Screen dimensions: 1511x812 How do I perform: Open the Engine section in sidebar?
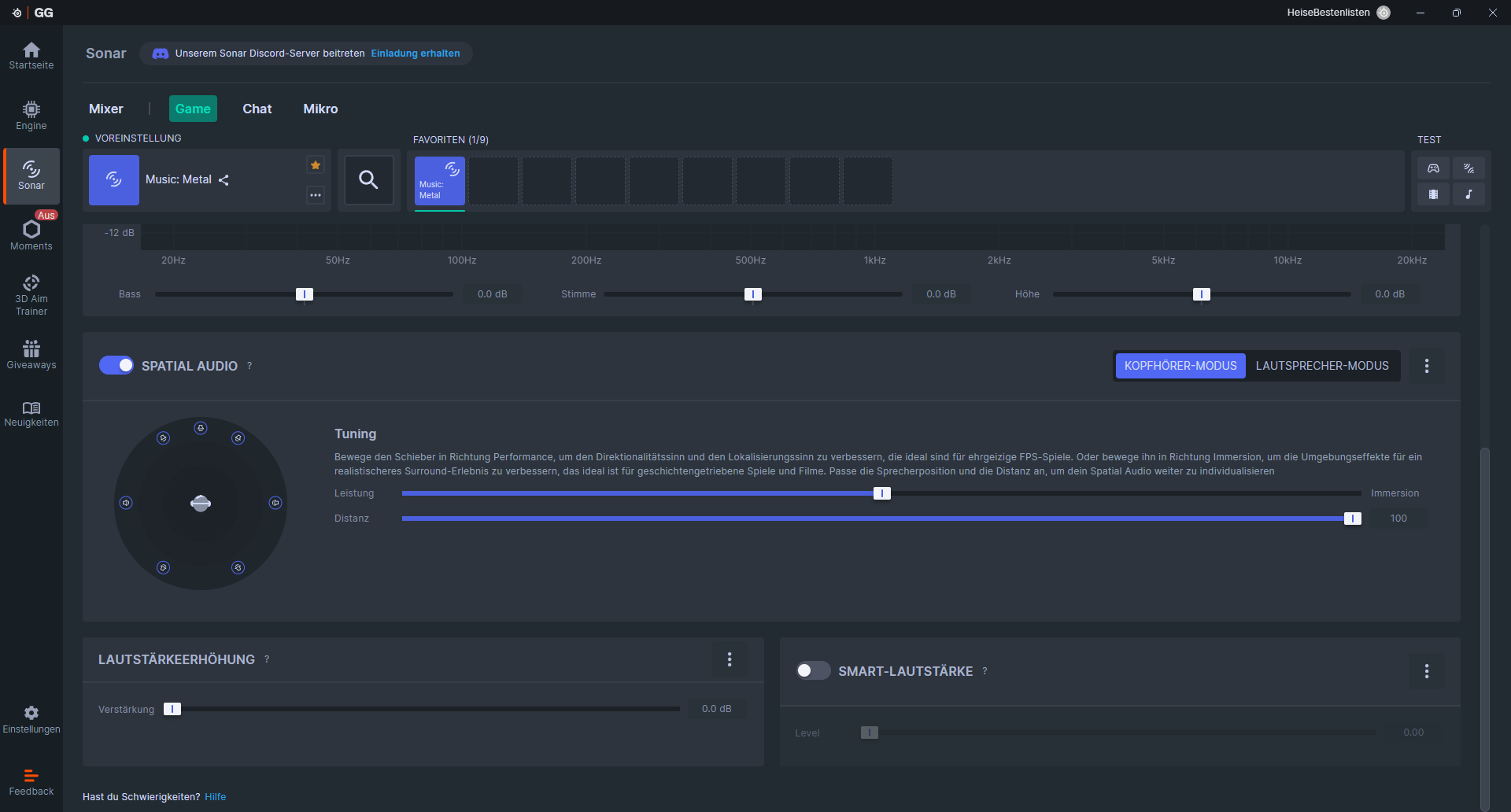31,115
